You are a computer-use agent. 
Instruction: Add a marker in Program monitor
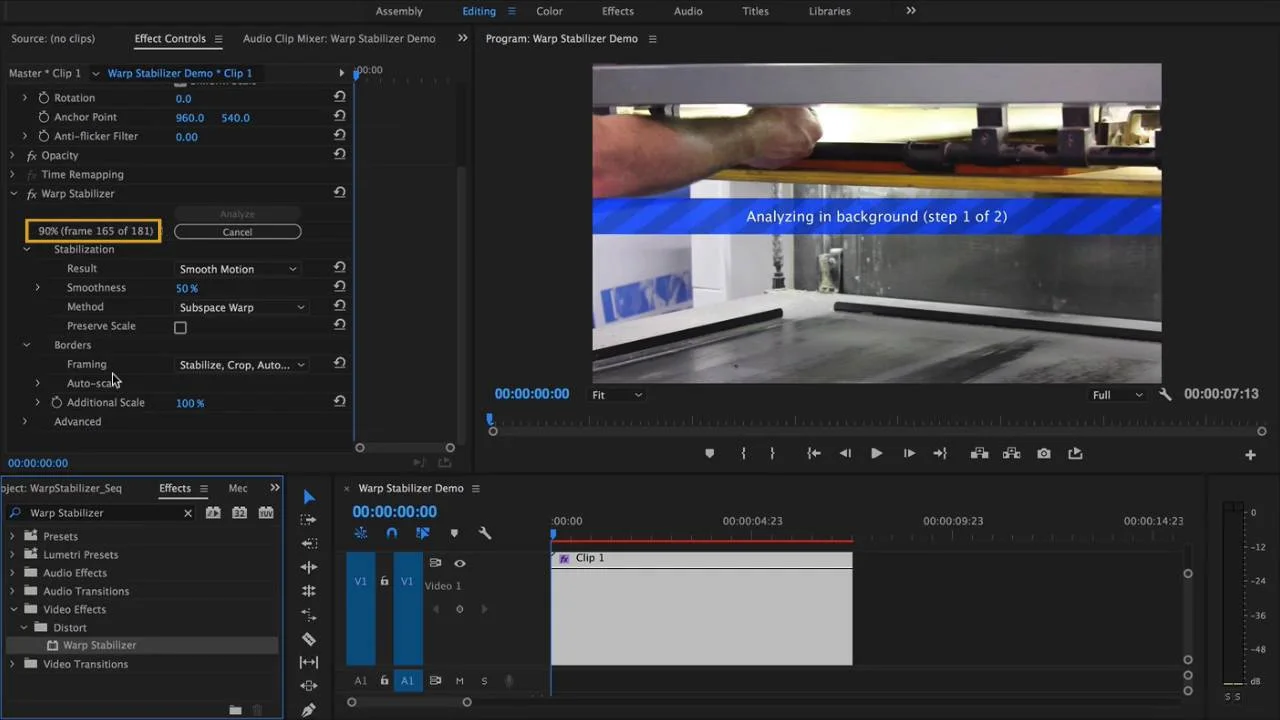tap(710, 453)
